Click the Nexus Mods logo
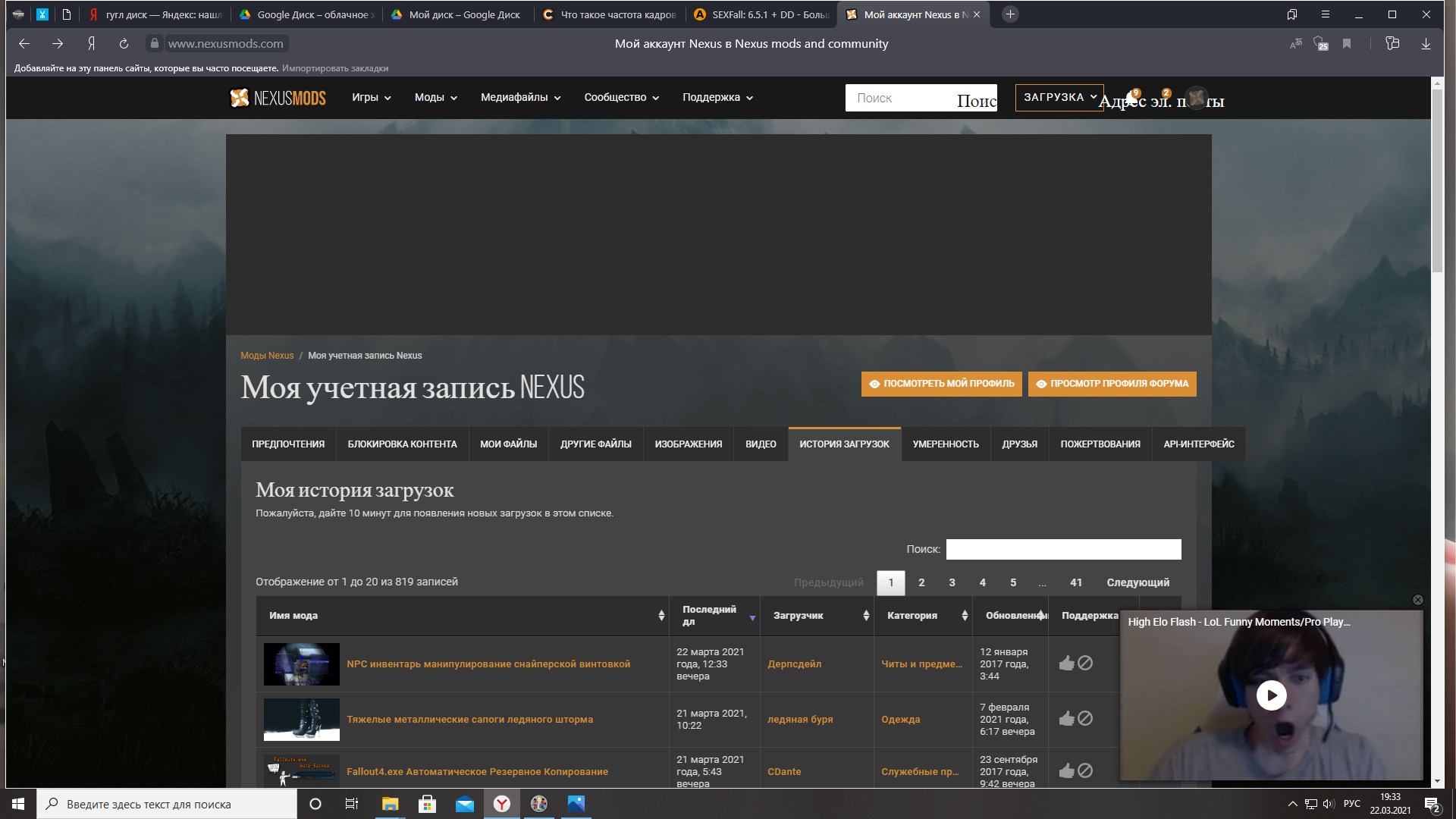Screen dimensions: 1456x819 pyautogui.click(x=278, y=98)
